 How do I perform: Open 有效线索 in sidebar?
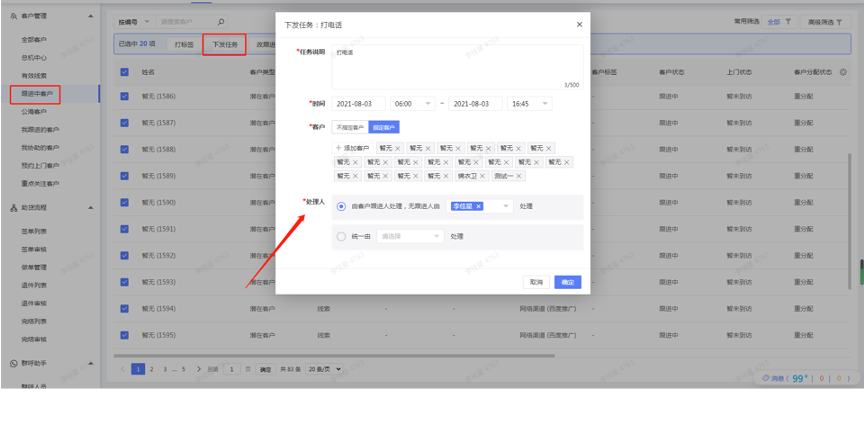click(34, 75)
